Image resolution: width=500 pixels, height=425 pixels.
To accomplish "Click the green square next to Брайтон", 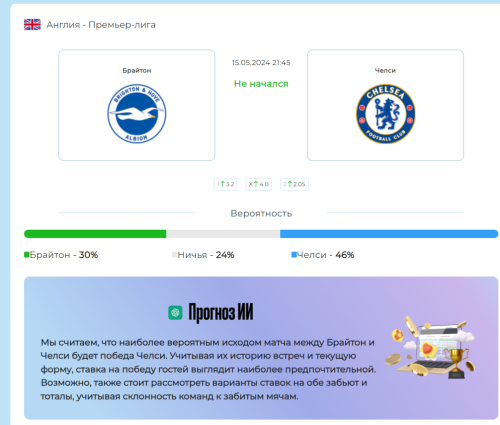I will (27, 255).
